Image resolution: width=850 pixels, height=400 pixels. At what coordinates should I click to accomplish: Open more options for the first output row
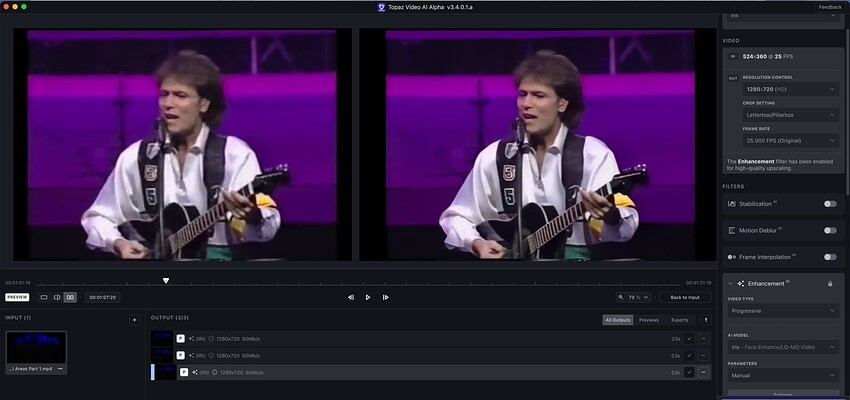[x=703, y=339]
